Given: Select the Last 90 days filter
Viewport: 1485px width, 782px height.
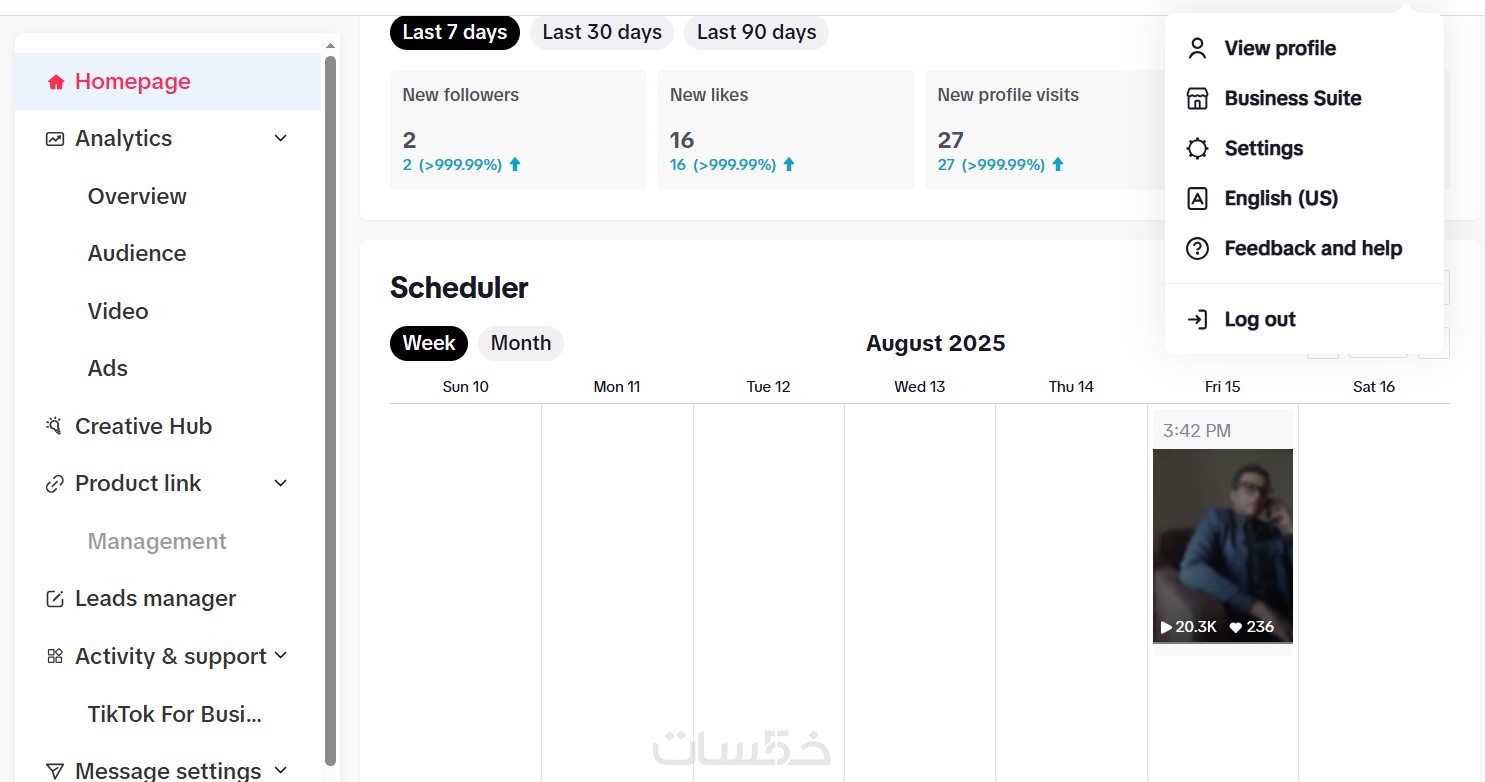Looking at the screenshot, I should point(756,32).
